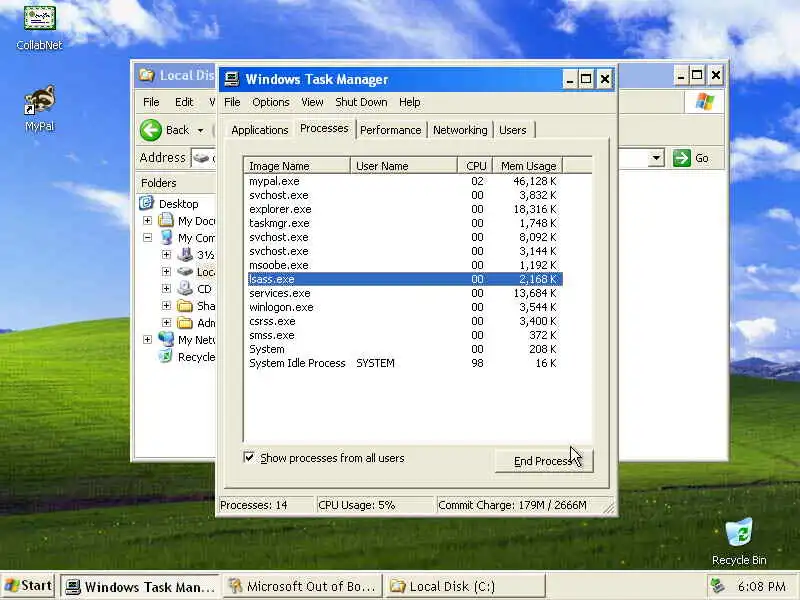Click the Start button
Image resolution: width=800 pixels, height=600 pixels.
(x=29, y=586)
